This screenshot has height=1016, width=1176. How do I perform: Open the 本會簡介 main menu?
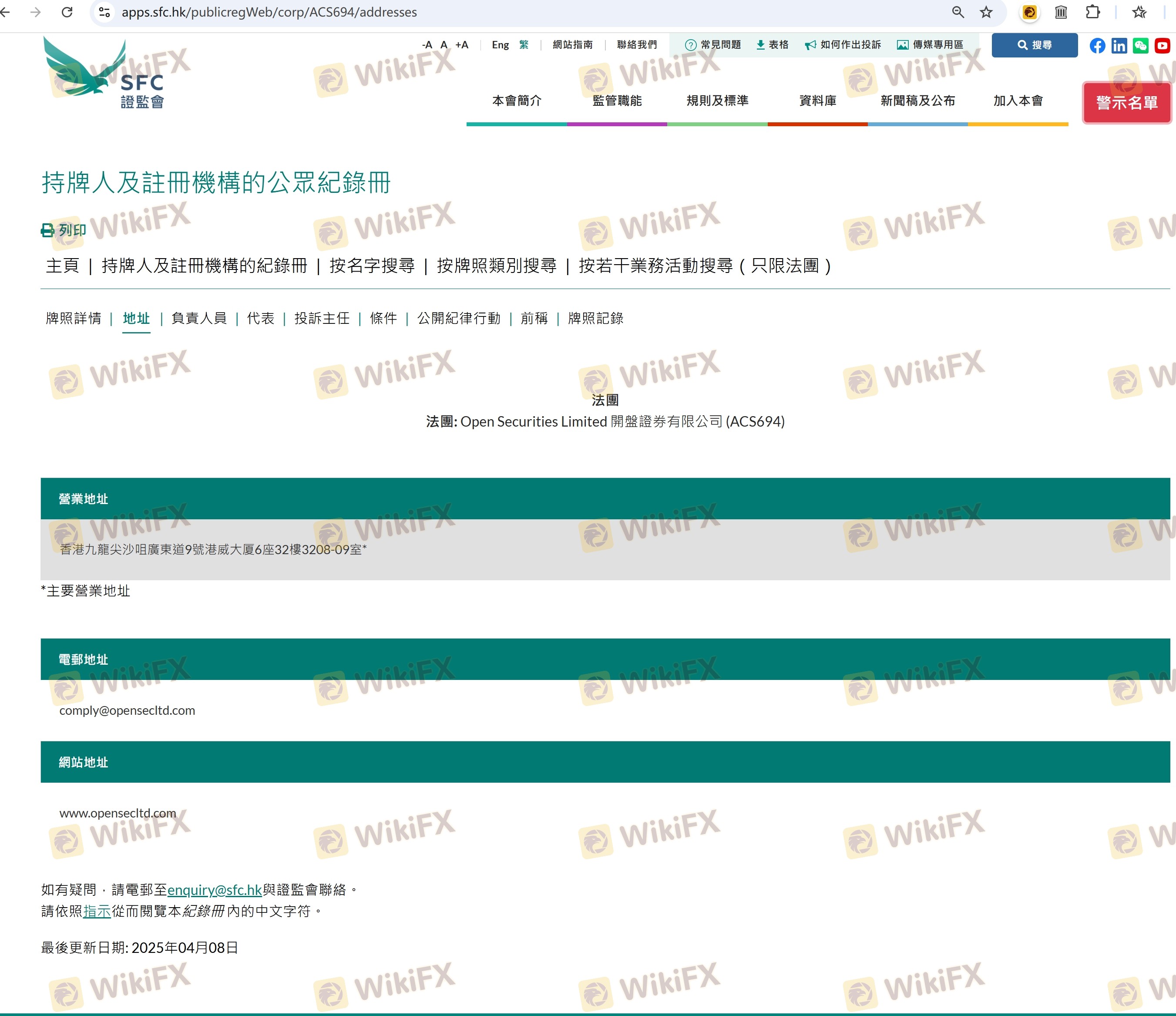[x=517, y=101]
